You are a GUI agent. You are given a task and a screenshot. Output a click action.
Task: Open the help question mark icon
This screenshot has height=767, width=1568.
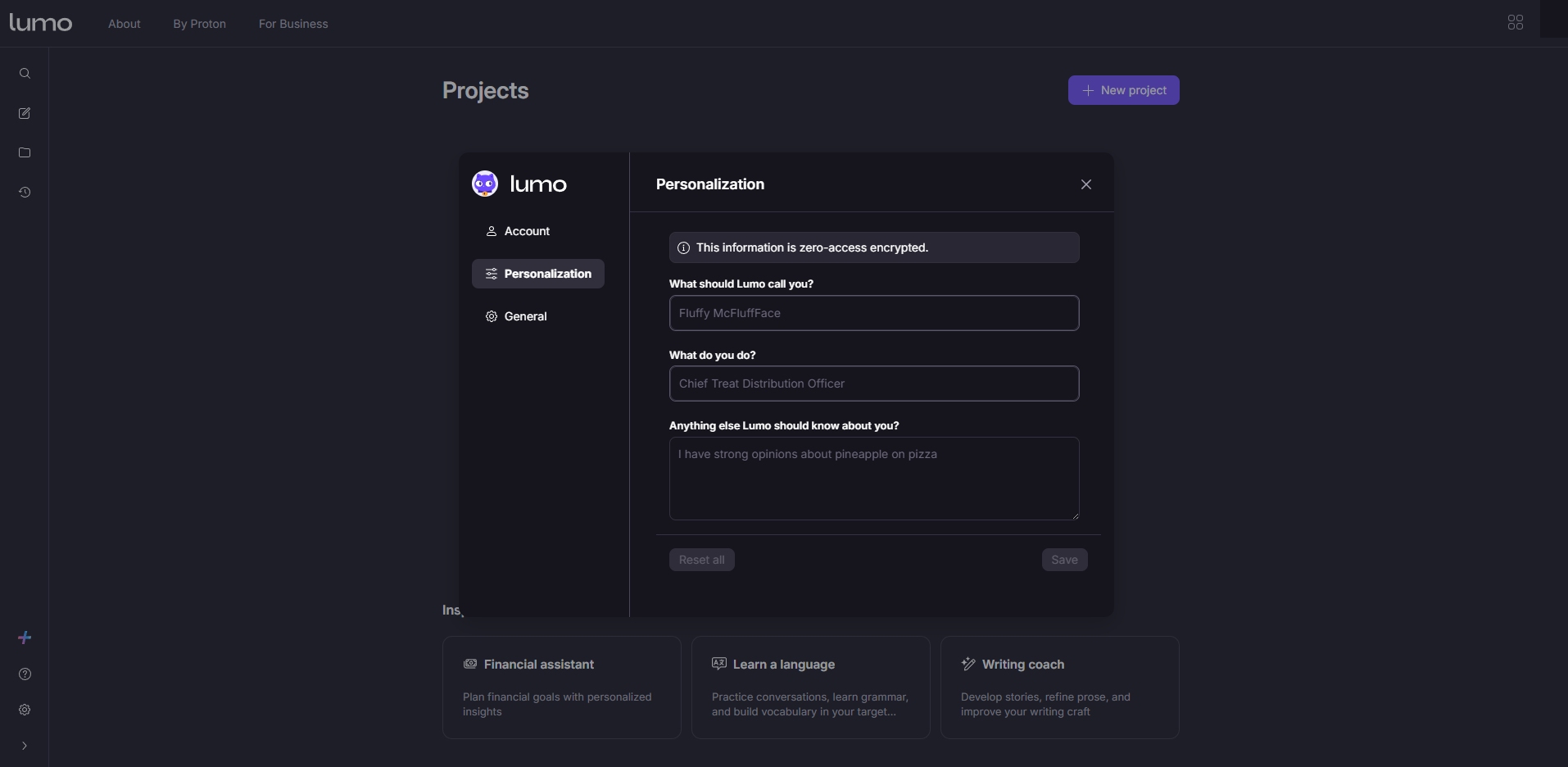pyautogui.click(x=25, y=674)
